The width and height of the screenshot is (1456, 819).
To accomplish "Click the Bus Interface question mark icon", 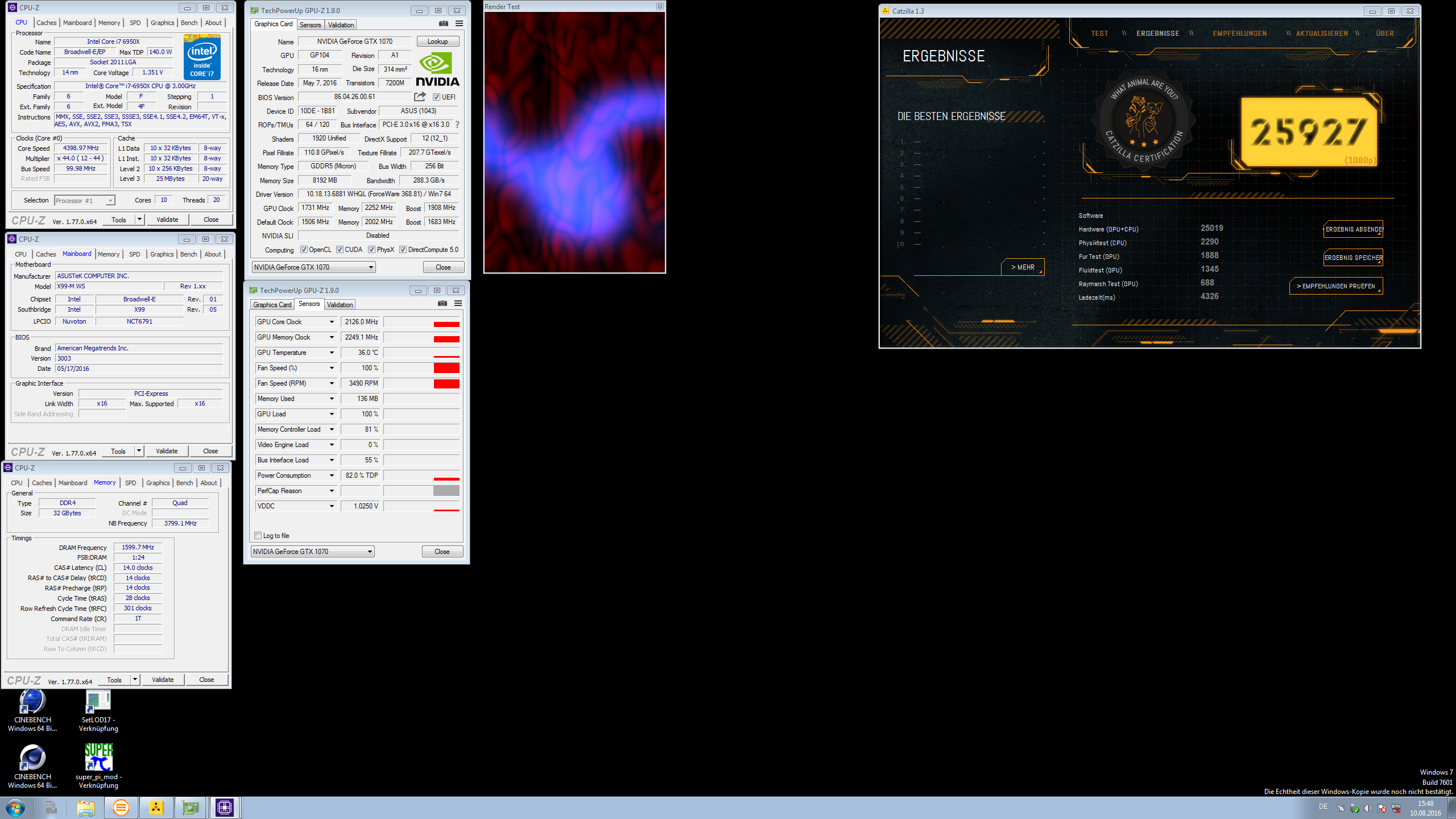I will pos(457,125).
